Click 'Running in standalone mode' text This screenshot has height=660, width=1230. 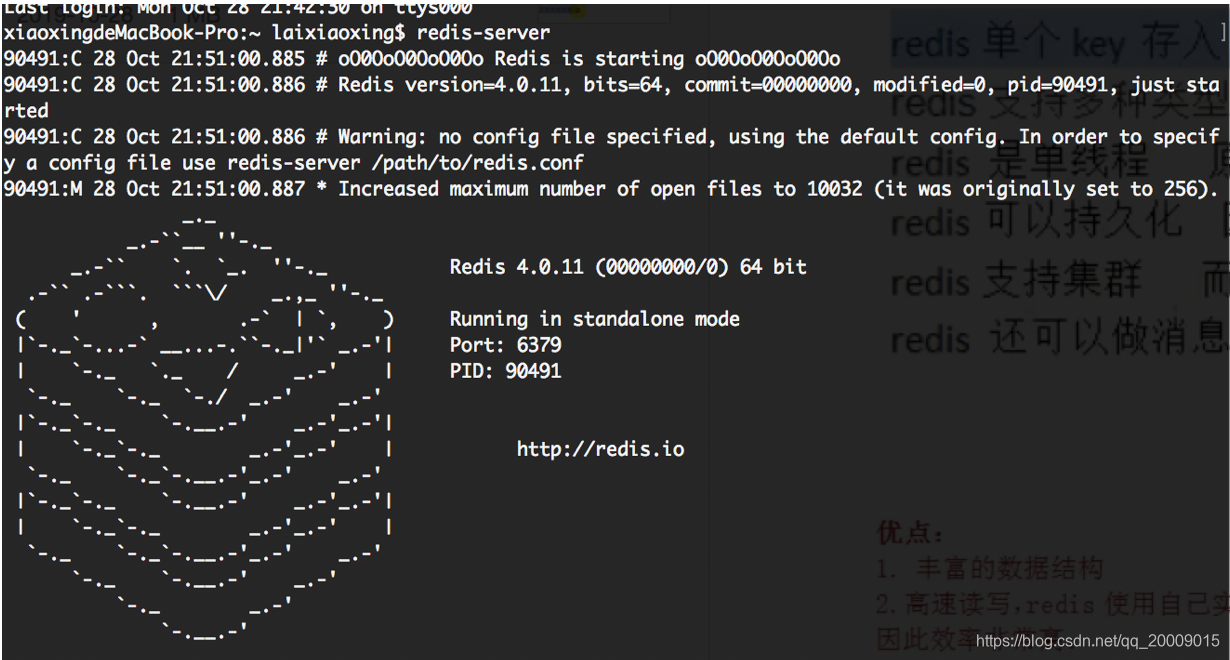pos(594,319)
